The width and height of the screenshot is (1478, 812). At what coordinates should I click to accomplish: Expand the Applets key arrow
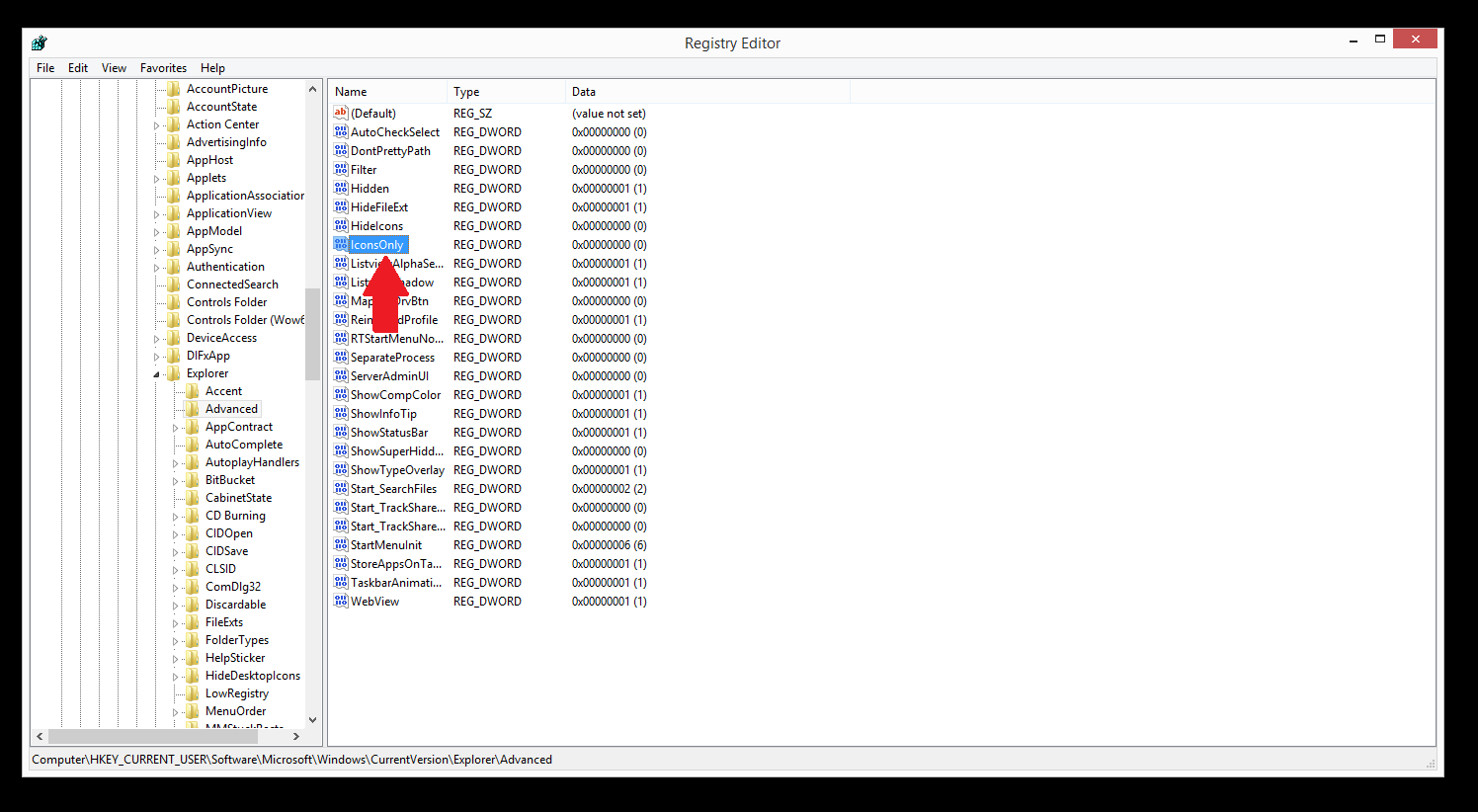coord(156,179)
